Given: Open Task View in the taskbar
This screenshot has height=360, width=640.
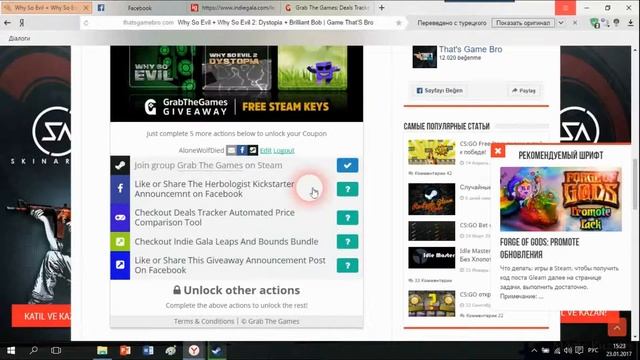Looking at the screenshot, I should (56, 351).
